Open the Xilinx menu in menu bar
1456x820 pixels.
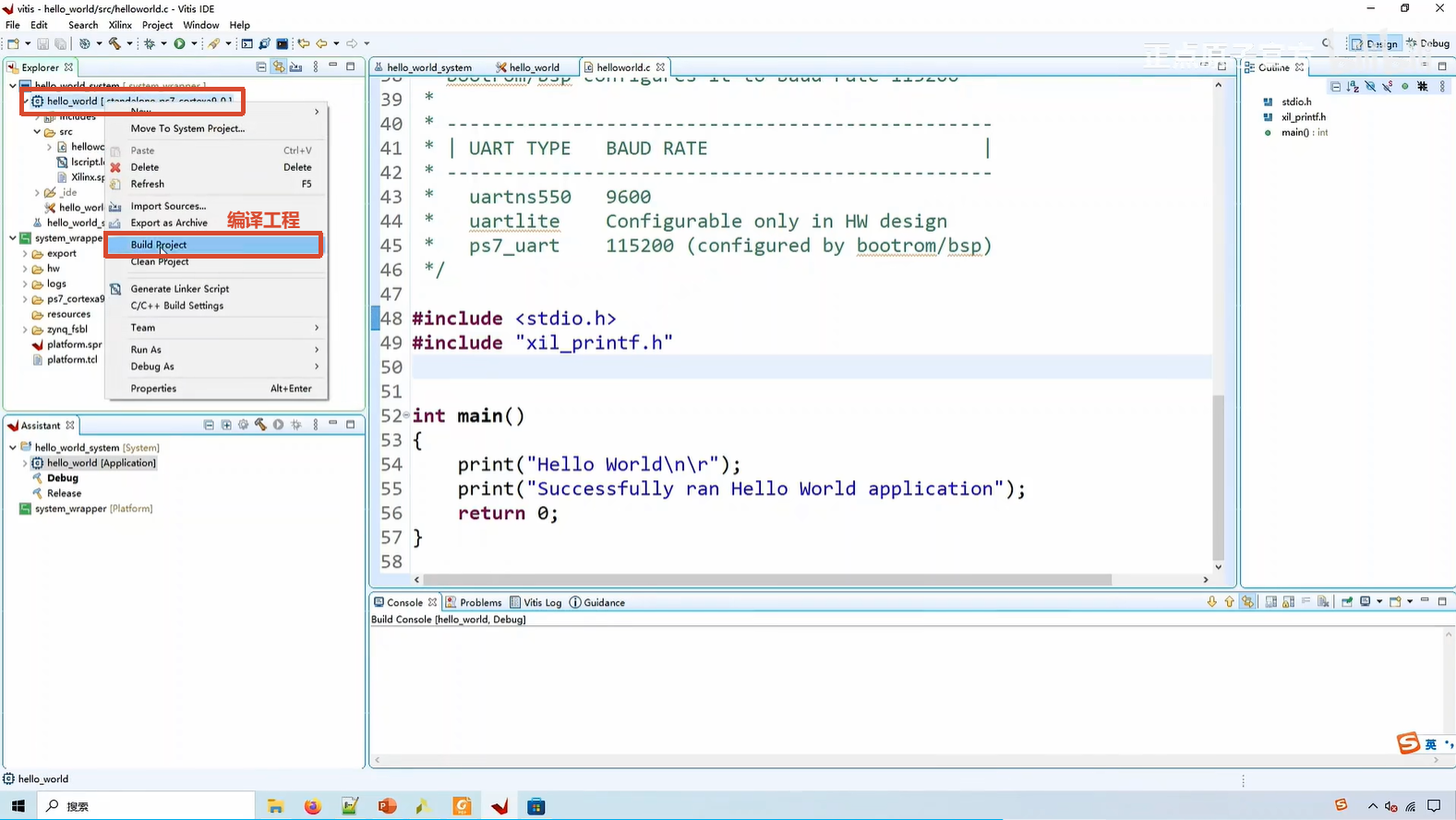click(120, 25)
